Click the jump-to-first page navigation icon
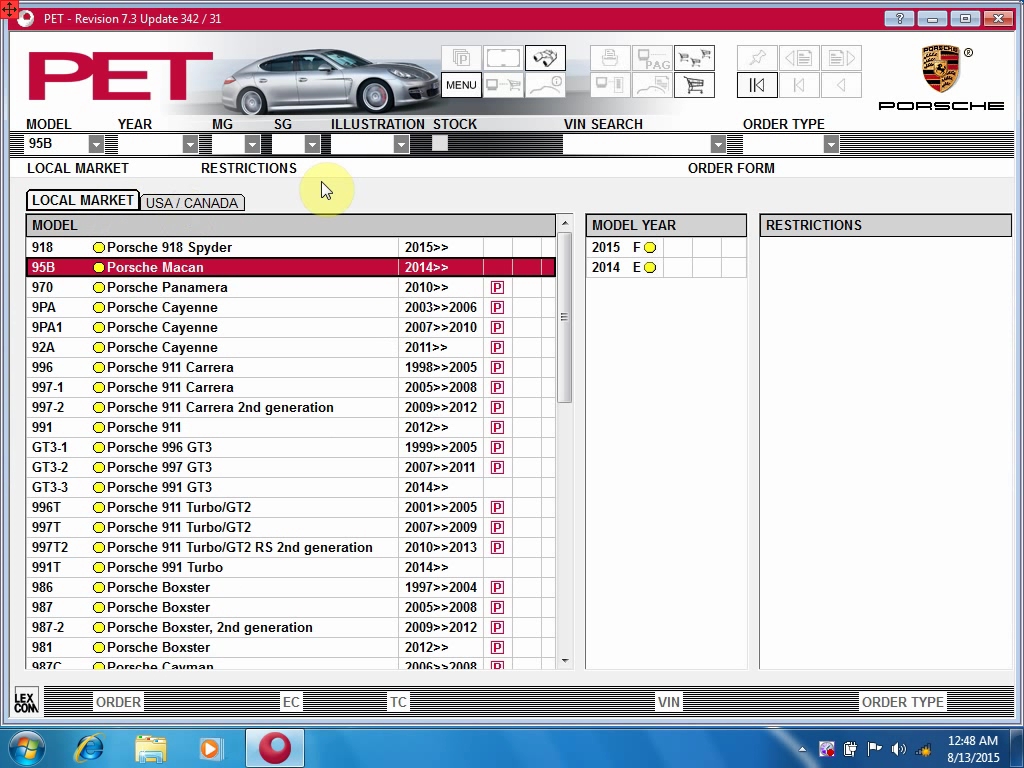This screenshot has width=1024, height=768. point(757,85)
